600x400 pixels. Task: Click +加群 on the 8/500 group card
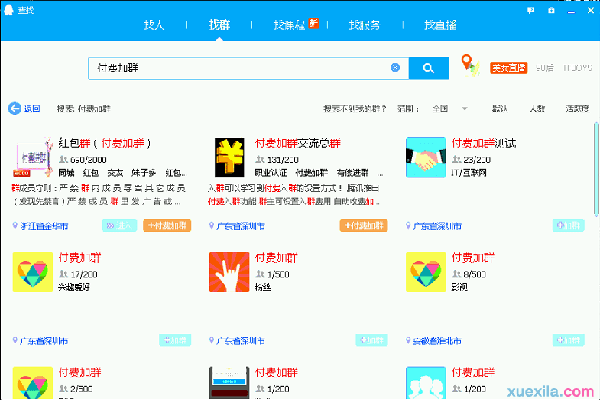569,340
